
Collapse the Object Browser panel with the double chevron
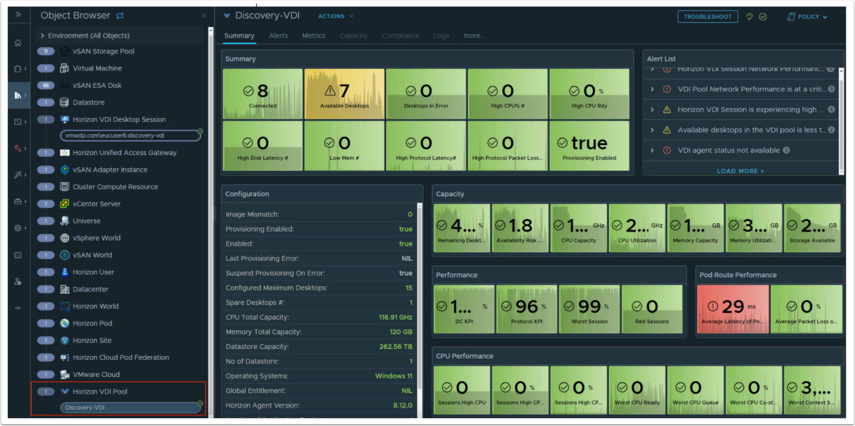point(204,16)
